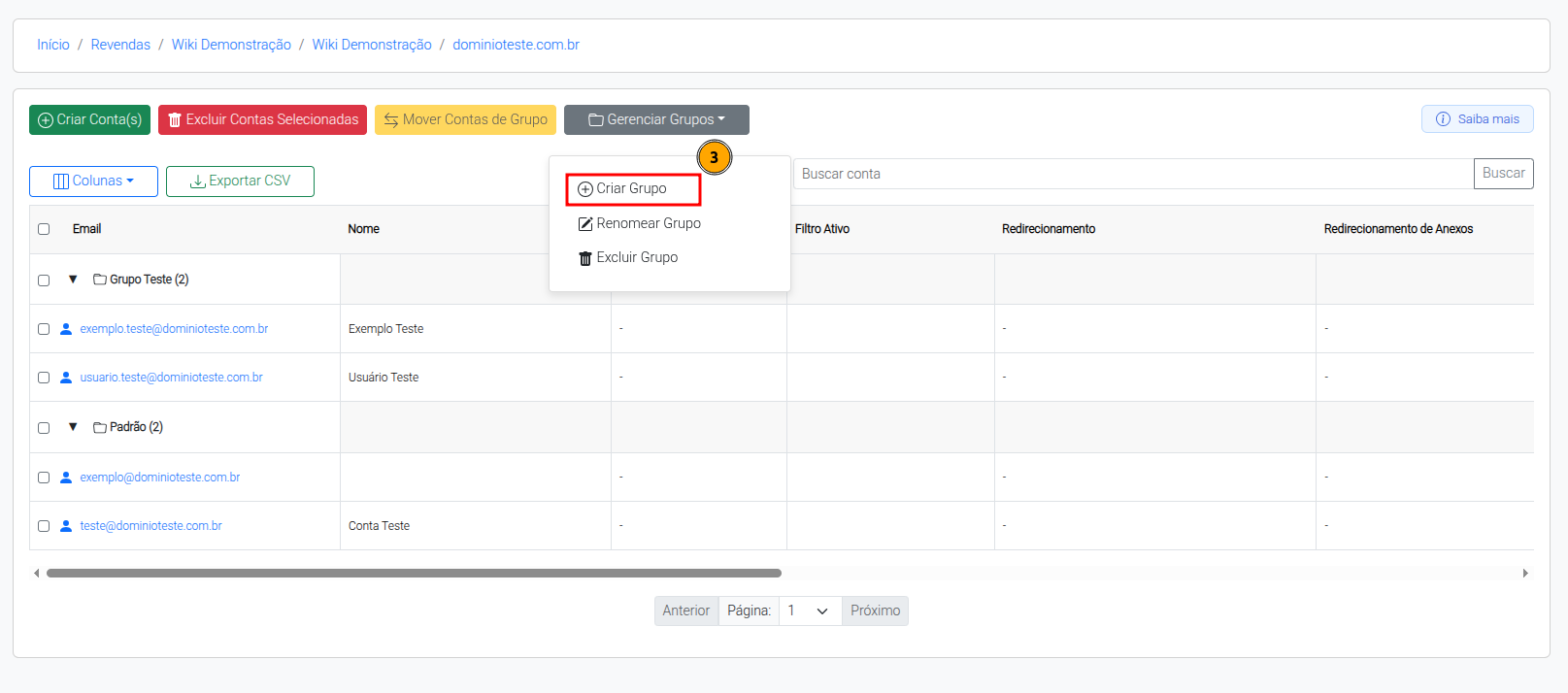Click the Redirecionamento de Anexos column header
The width and height of the screenshot is (1568, 693).
click(1398, 229)
